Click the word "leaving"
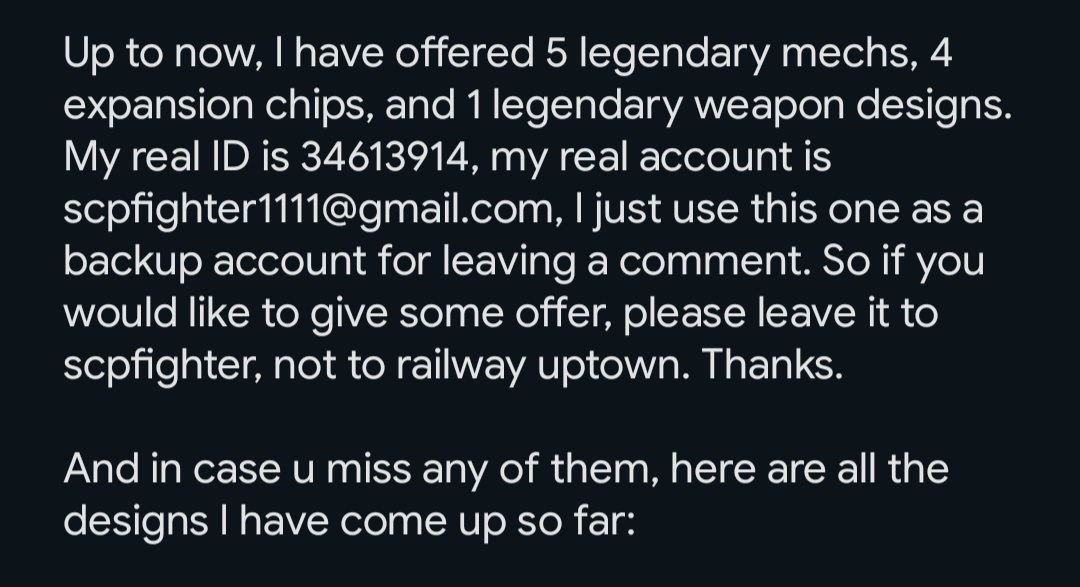The image size is (1080, 587). click(x=508, y=262)
